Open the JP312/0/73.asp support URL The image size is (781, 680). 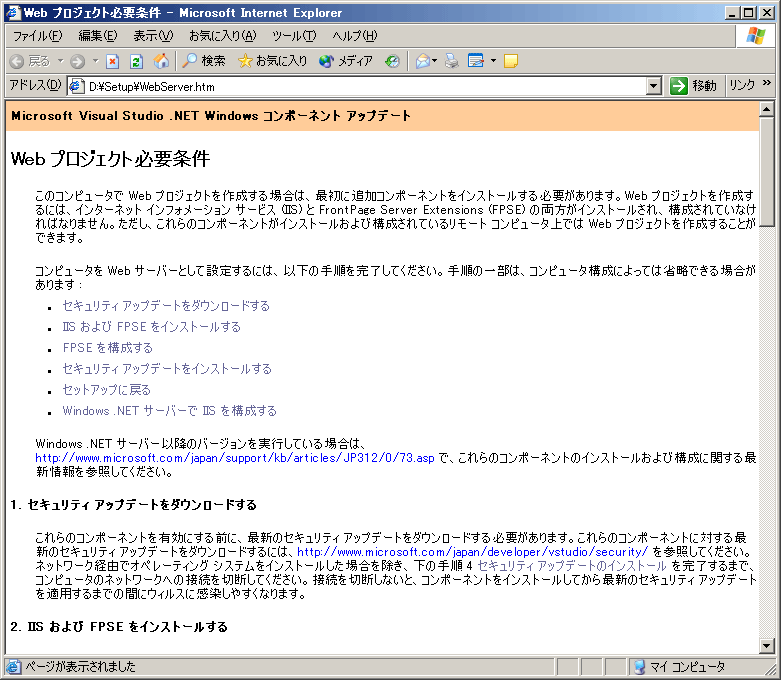click(x=235, y=458)
